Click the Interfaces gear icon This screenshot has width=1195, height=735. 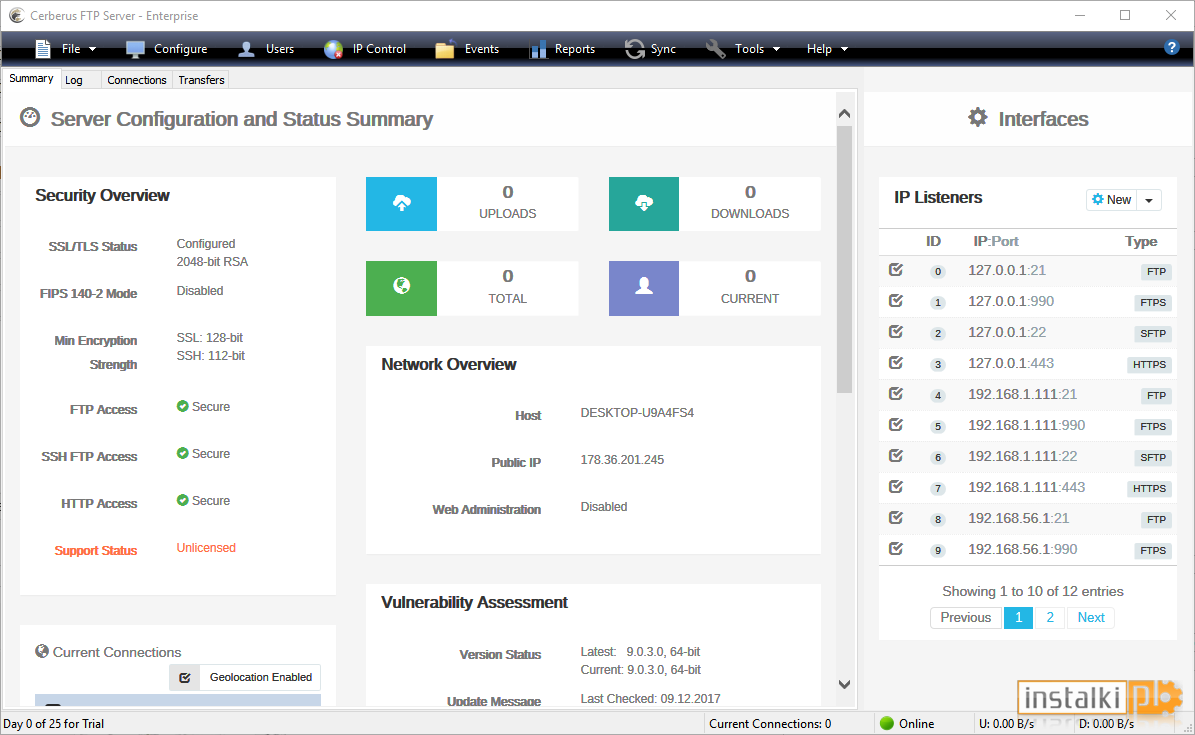point(978,117)
